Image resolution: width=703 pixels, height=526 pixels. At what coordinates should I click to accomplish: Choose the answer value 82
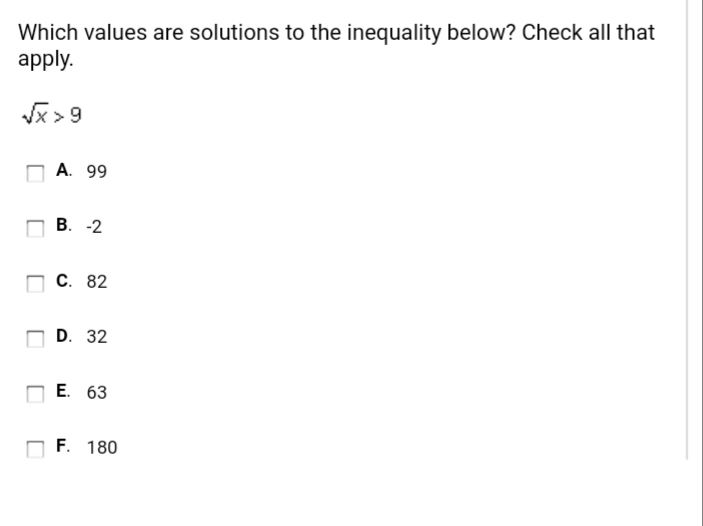(x=97, y=282)
